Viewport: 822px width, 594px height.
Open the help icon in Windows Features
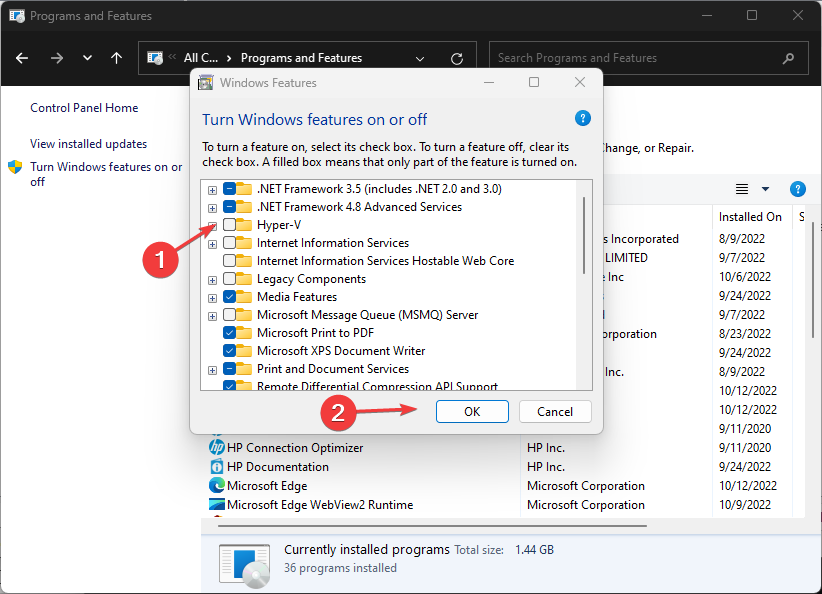click(582, 118)
